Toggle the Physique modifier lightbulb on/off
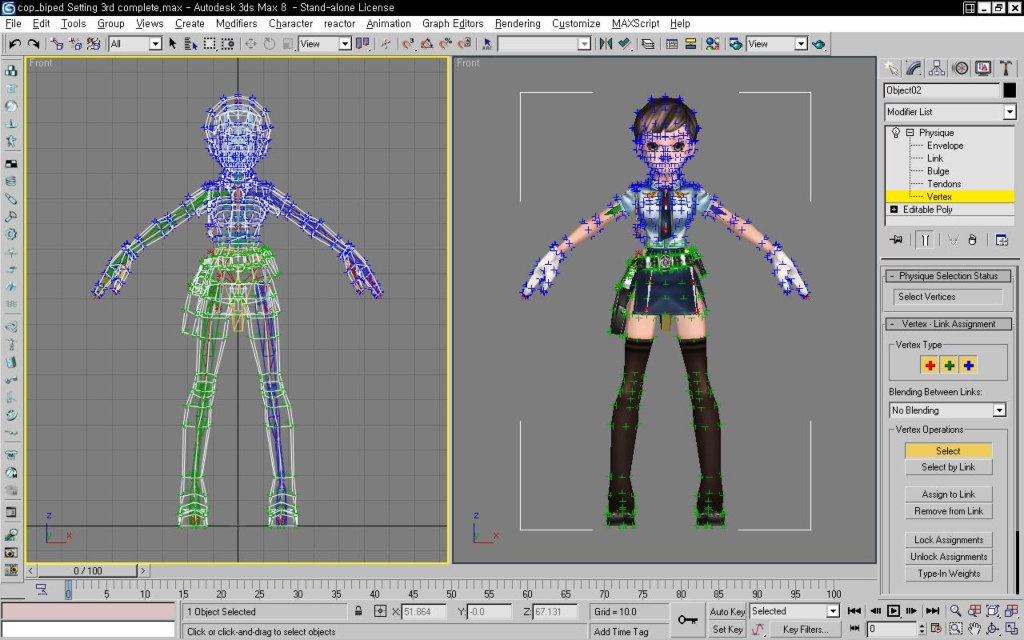 (x=895, y=133)
